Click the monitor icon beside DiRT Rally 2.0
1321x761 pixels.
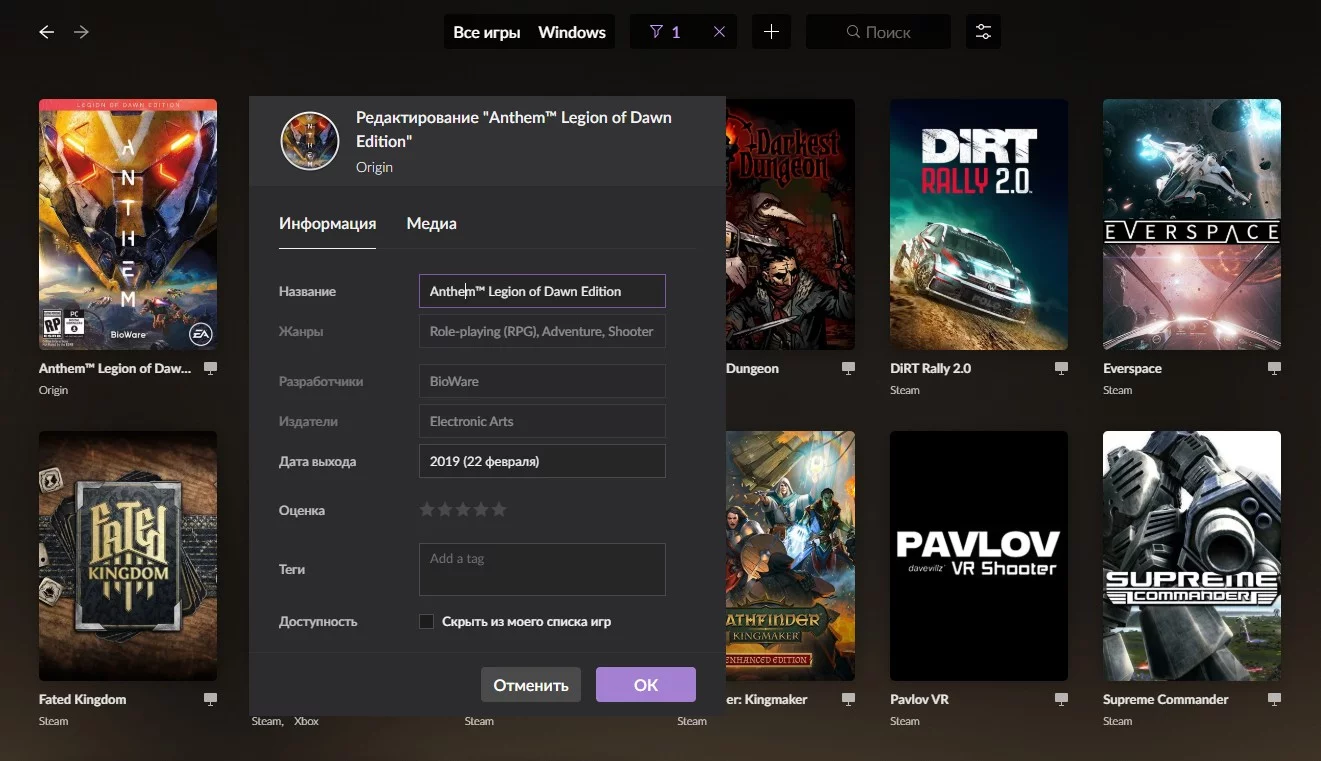tap(1061, 368)
